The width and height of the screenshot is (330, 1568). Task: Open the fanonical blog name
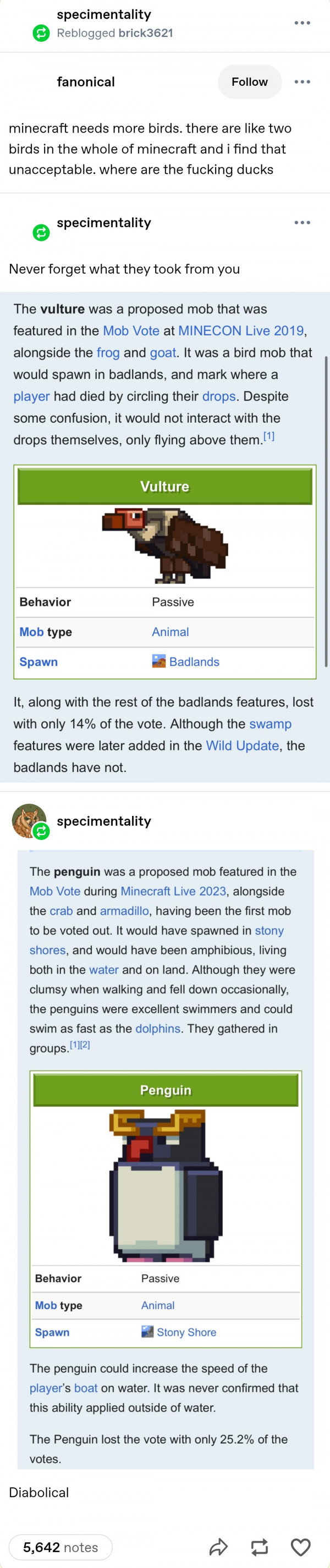point(86,81)
